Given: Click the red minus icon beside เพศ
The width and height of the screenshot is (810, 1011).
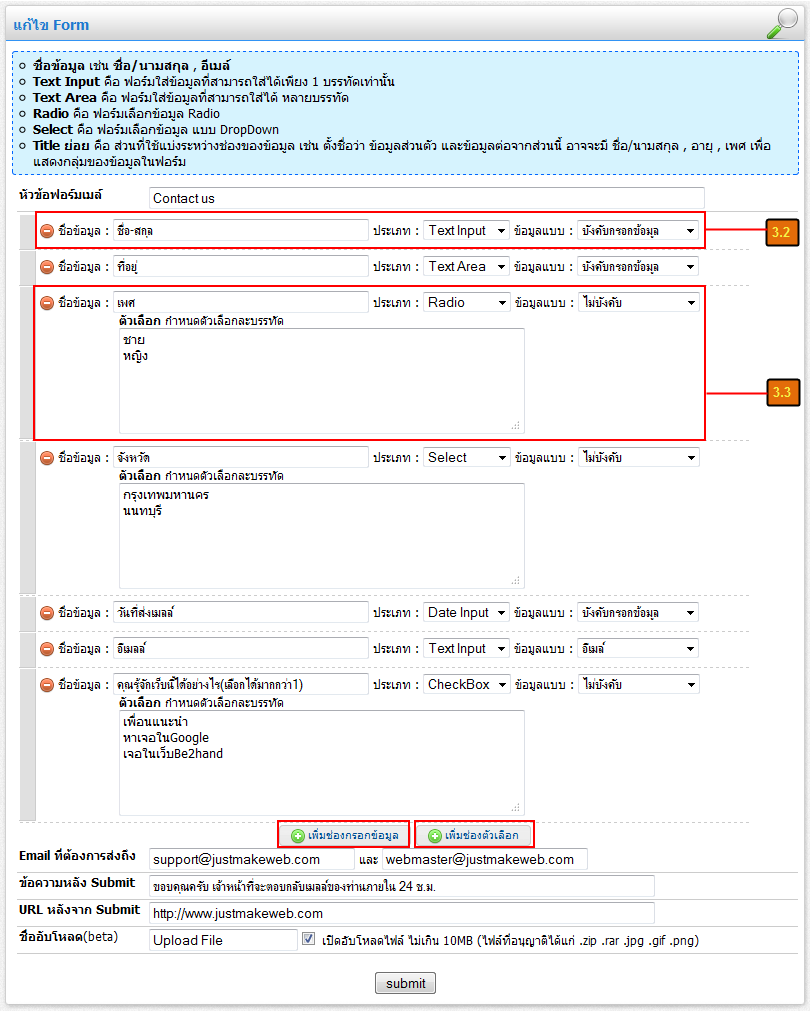Looking at the screenshot, I should (x=47, y=303).
